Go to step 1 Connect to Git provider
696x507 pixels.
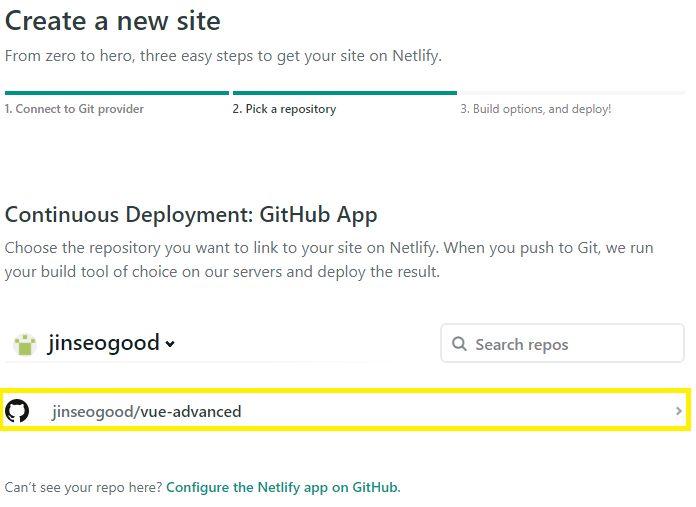[x=74, y=109]
